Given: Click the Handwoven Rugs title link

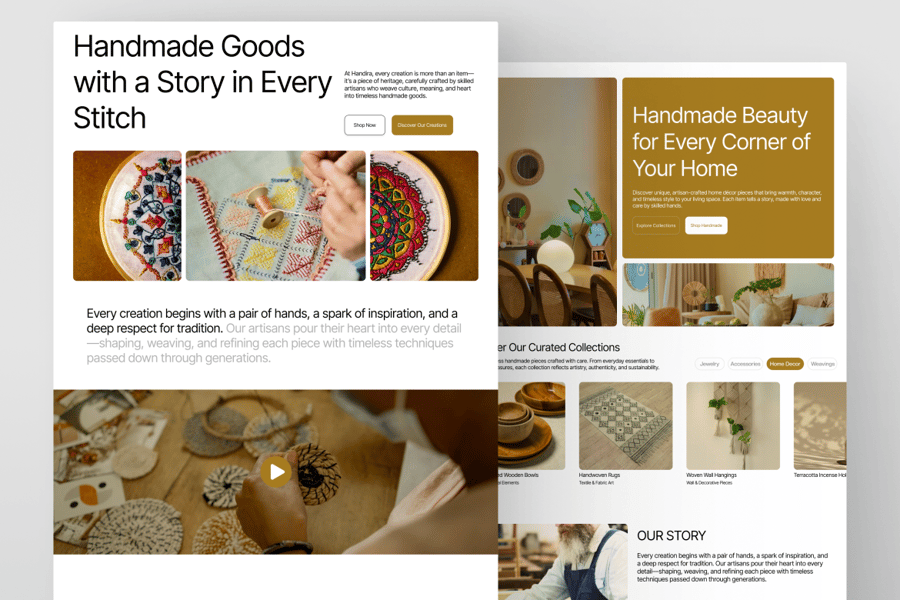Looking at the screenshot, I should click(x=599, y=475).
